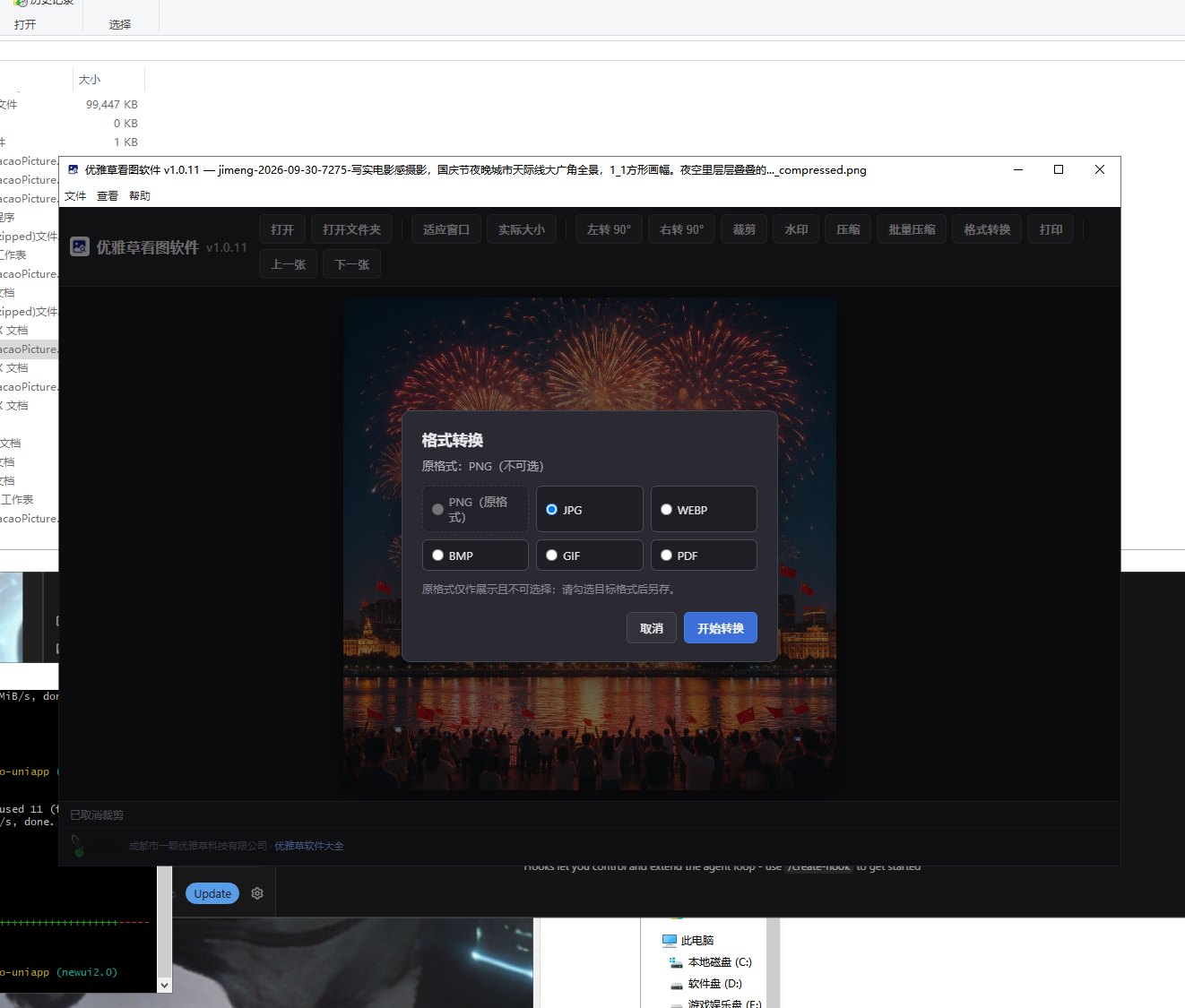Click the 打开 toolbar button in the viewer
The height and width of the screenshot is (1008, 1185).
click(282, 229)
